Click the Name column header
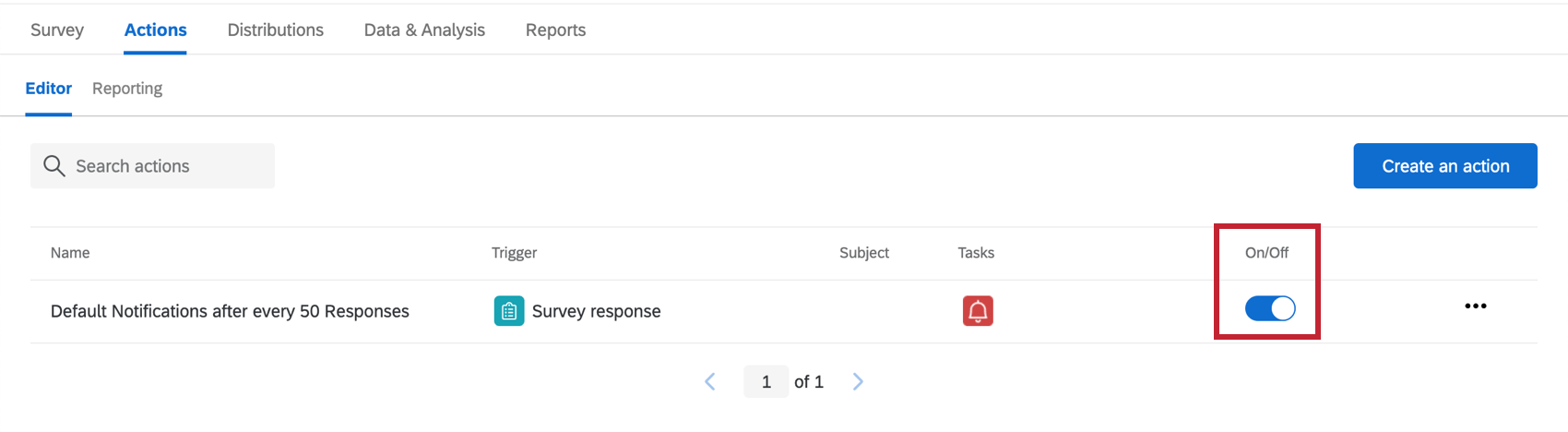The width and height of the screenshot is (1568, 432). tap(70, 253)
